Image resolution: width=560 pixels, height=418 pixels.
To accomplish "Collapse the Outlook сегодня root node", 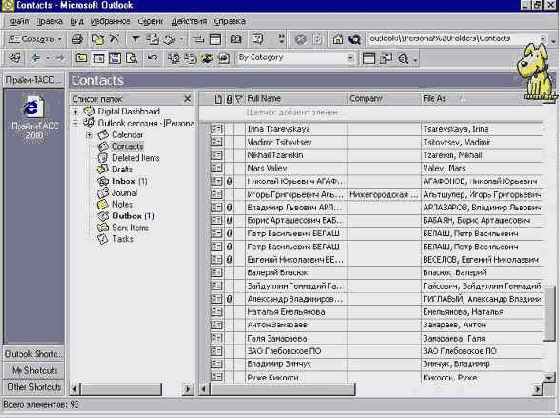I will pos(75,124).
